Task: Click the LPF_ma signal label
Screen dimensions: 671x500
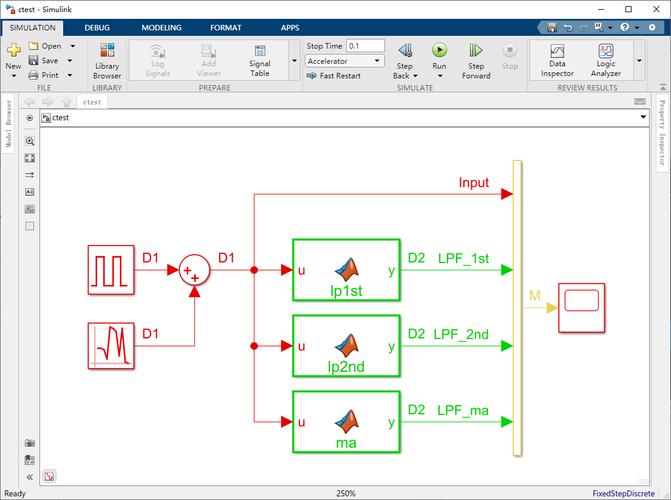Action: click(x=463, y=411)
